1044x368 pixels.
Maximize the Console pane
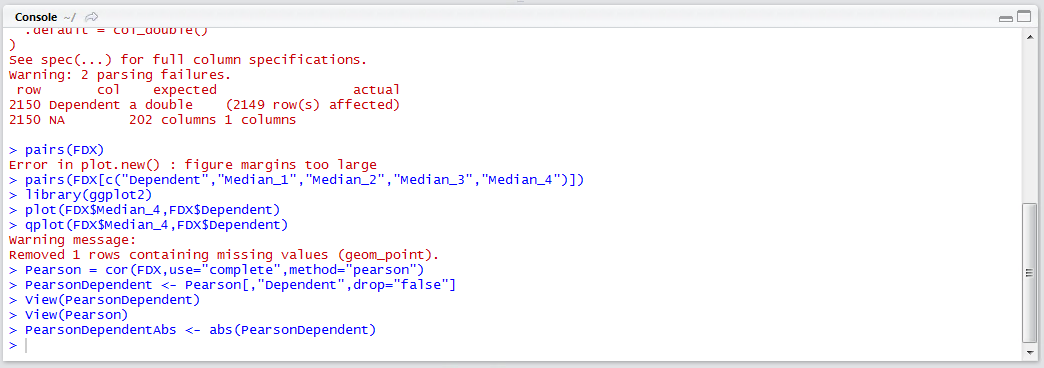point(1022,18)
